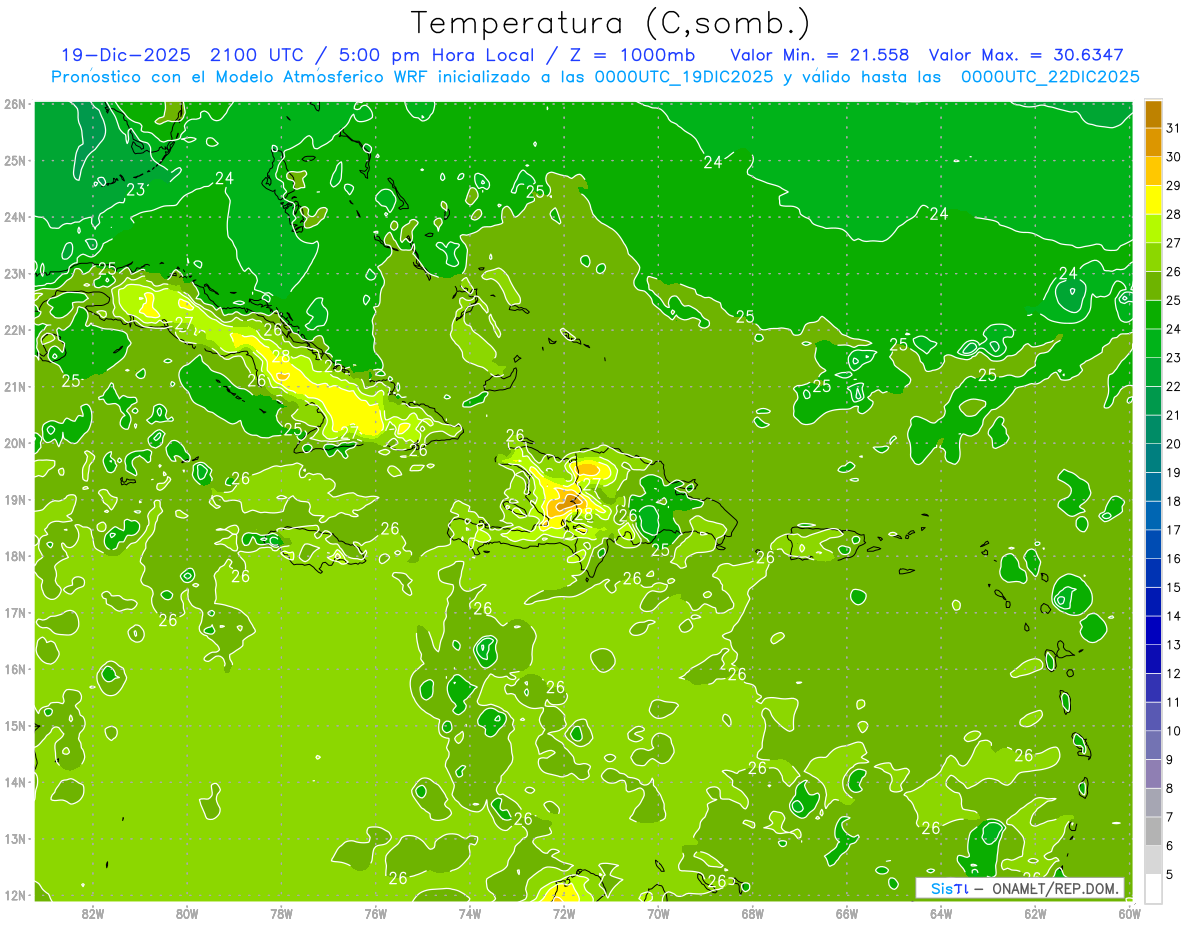
Task: Click the '14N' latitude axis label
Action: [x=15, y=782]
